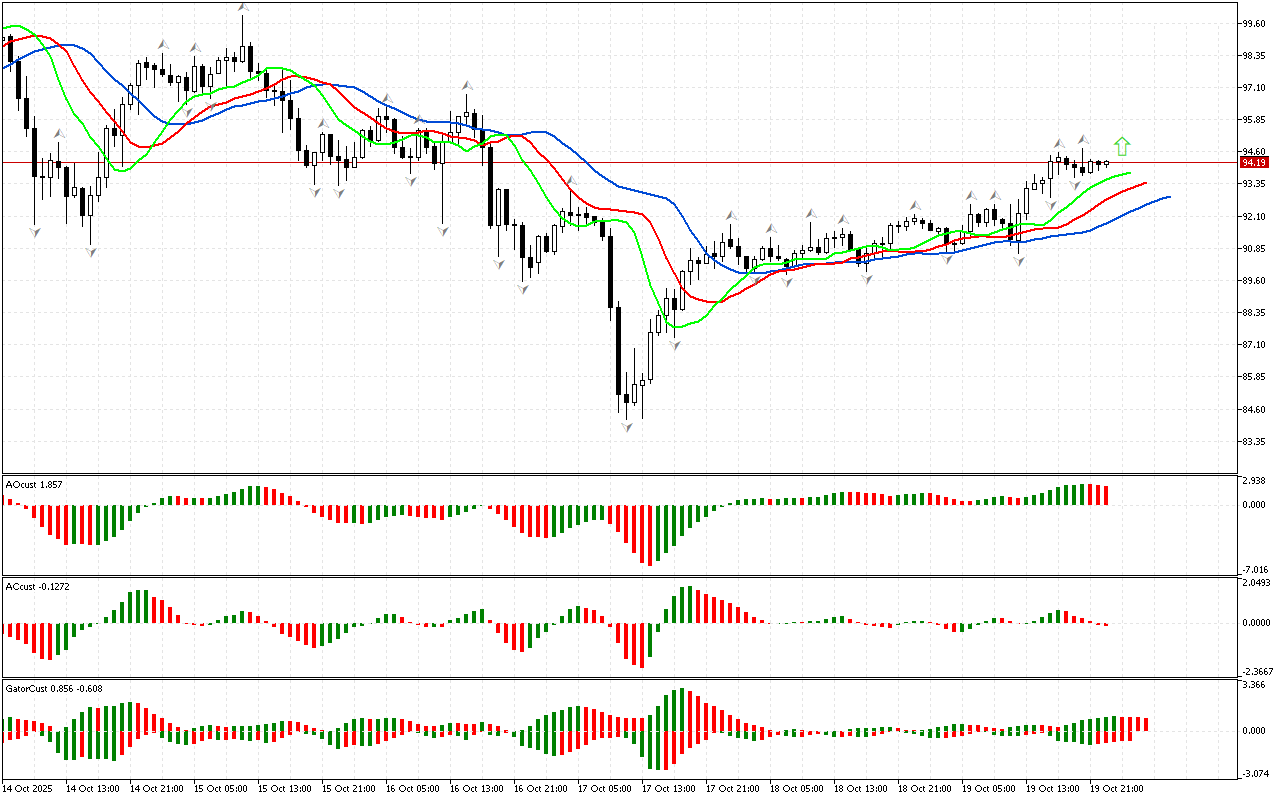
Task: Click the -7.016 AOcust scale value
Action: [x=1253, y=568]
